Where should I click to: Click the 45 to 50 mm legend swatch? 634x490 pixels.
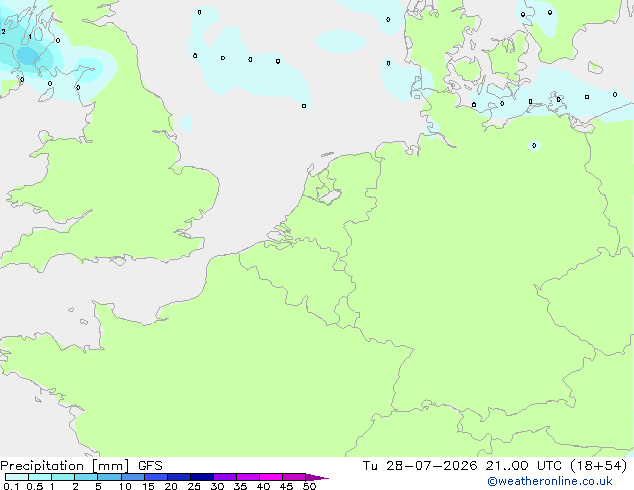tap(294, 477)
